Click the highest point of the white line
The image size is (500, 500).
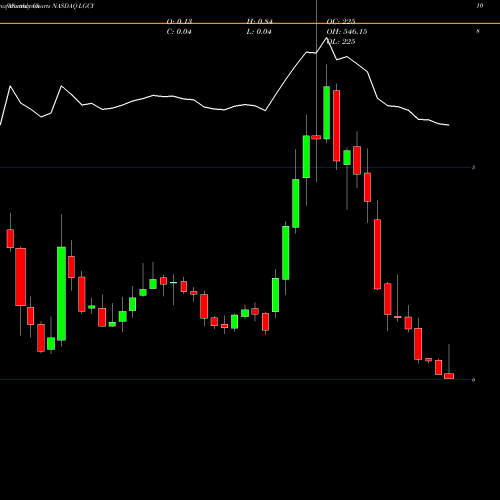coord(326,38)
